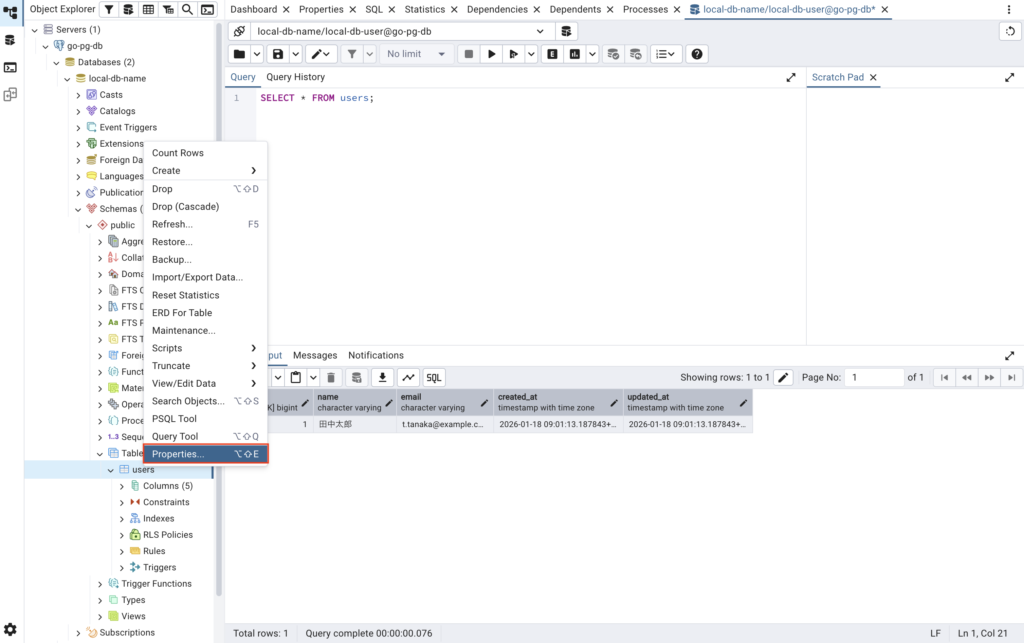The image size is (1024, 643).
Task: Expand the Columns (5) tree node
Action: click(122, 486)
